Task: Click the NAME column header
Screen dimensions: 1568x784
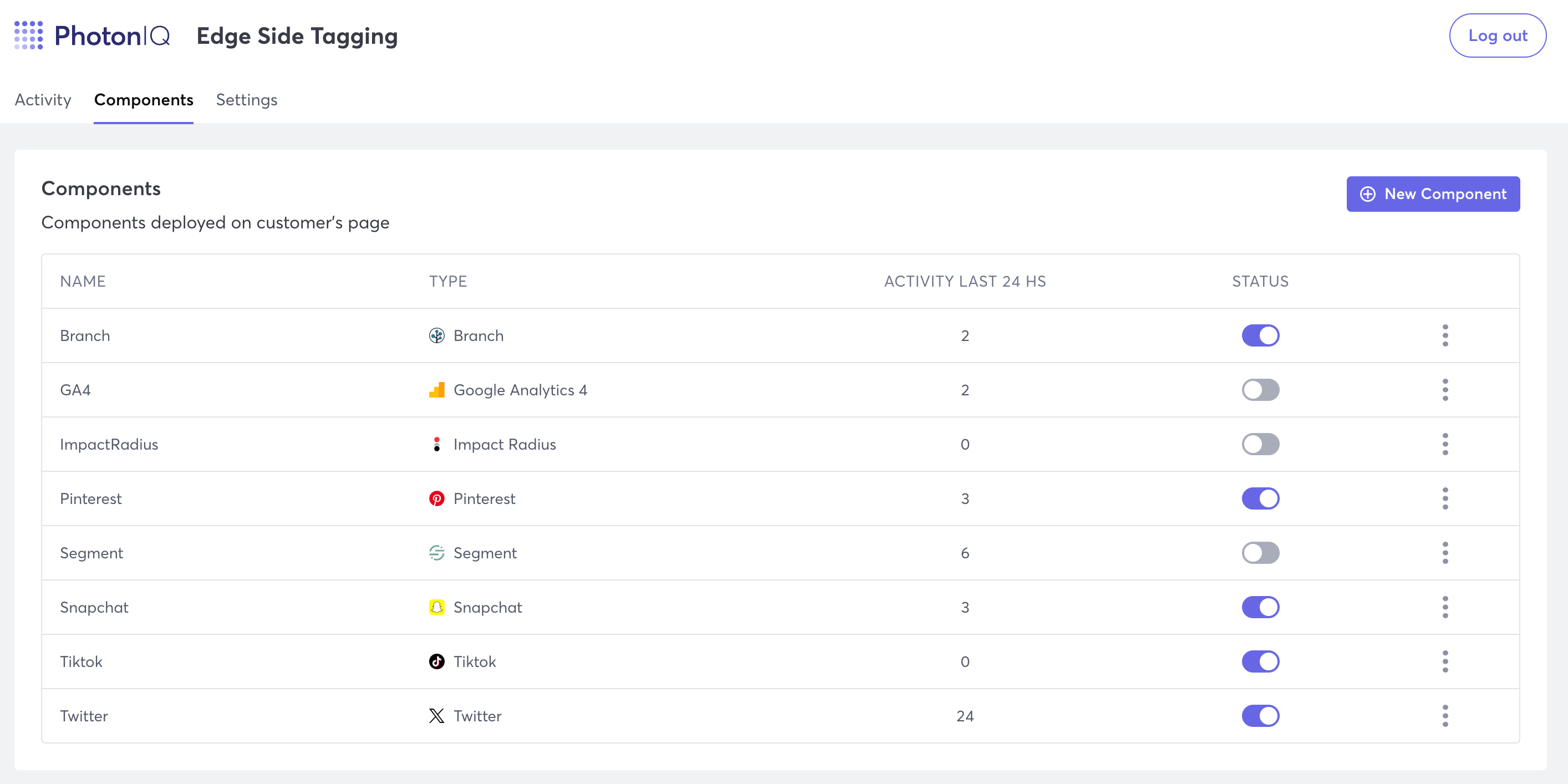Action: (82, 281)
